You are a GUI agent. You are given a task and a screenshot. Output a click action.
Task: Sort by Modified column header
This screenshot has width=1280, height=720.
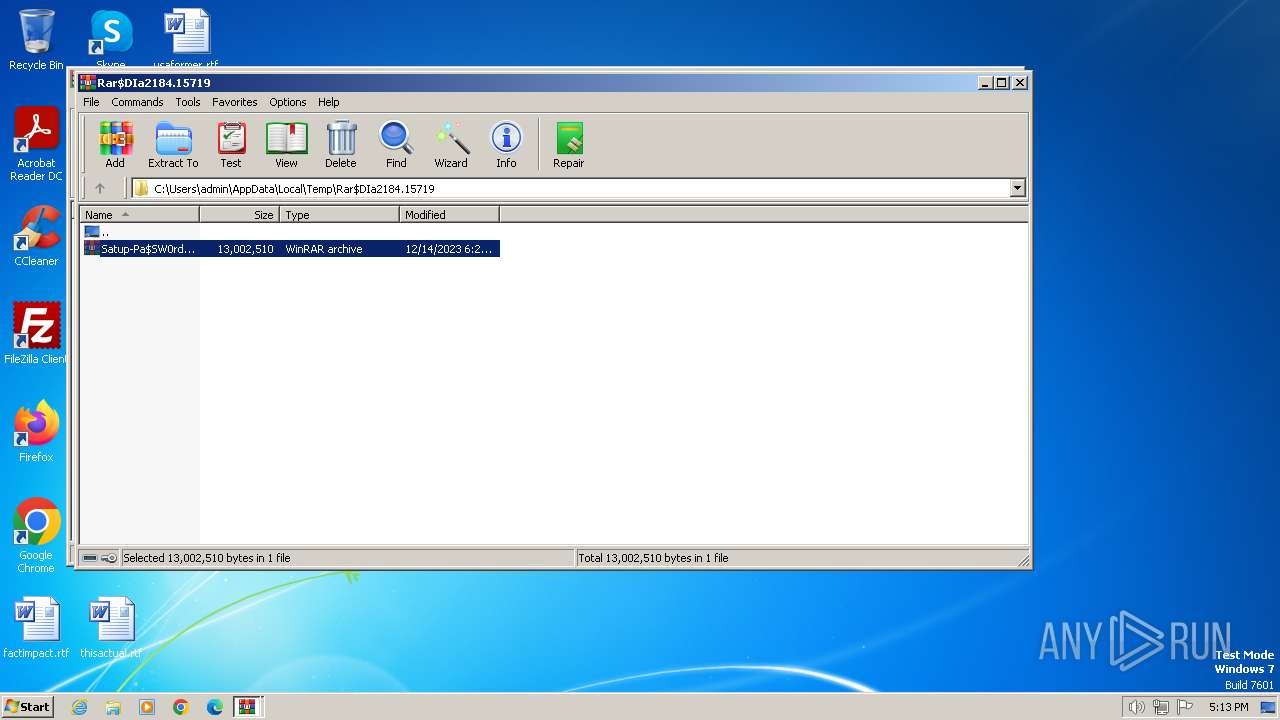tap(450, 215)
